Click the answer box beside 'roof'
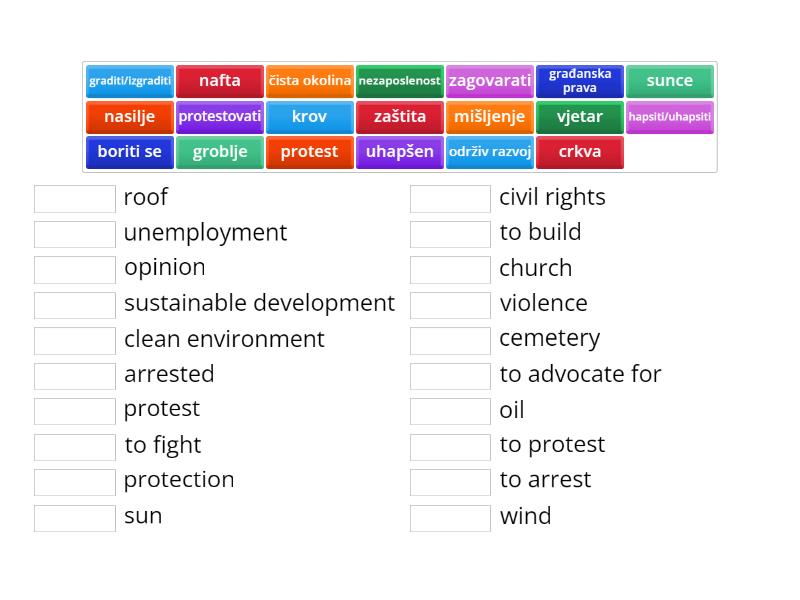800x600 pixels. [75, 198]
